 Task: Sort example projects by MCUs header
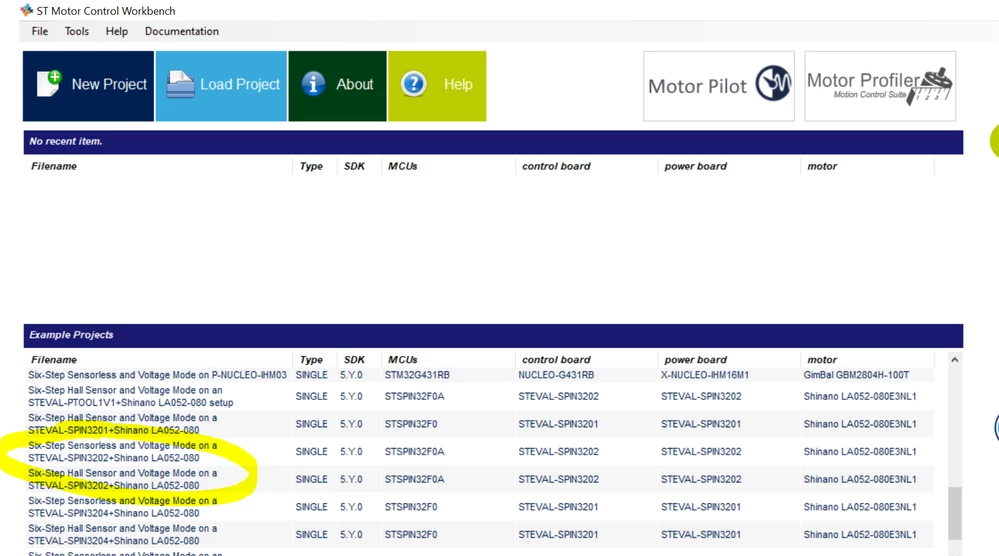pos(403,360)
